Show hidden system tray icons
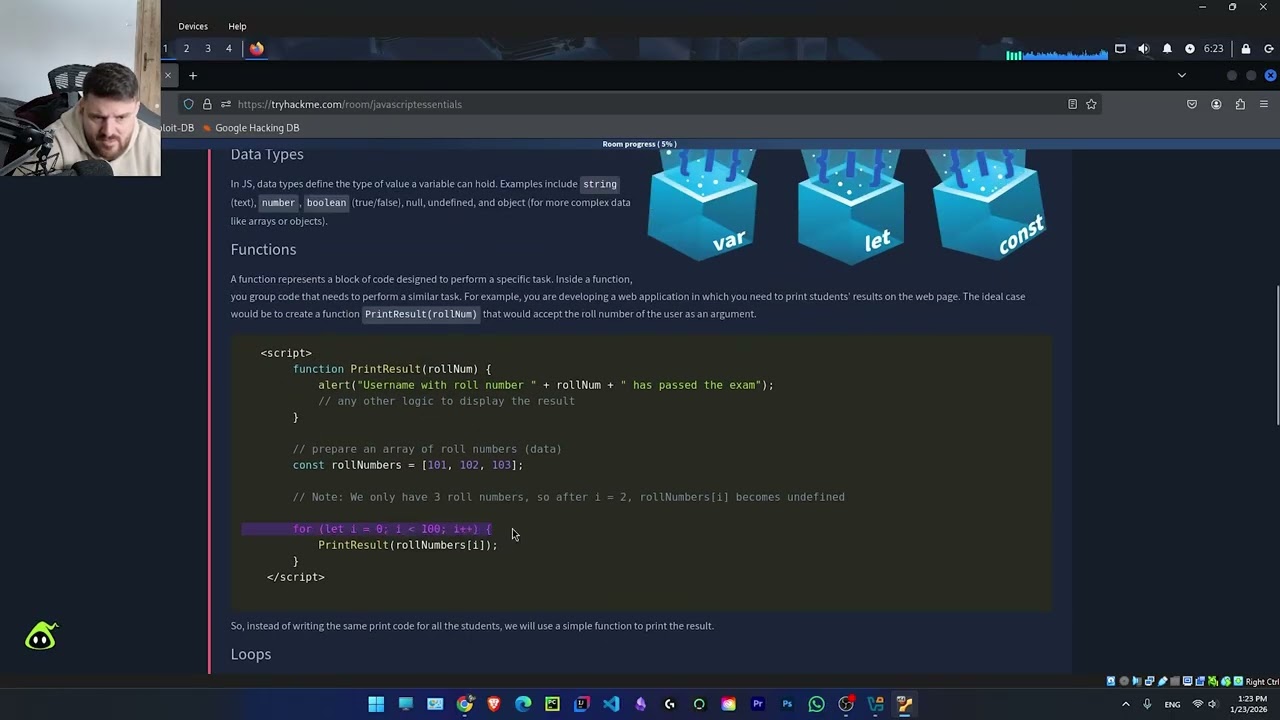 click(1126, 704)
